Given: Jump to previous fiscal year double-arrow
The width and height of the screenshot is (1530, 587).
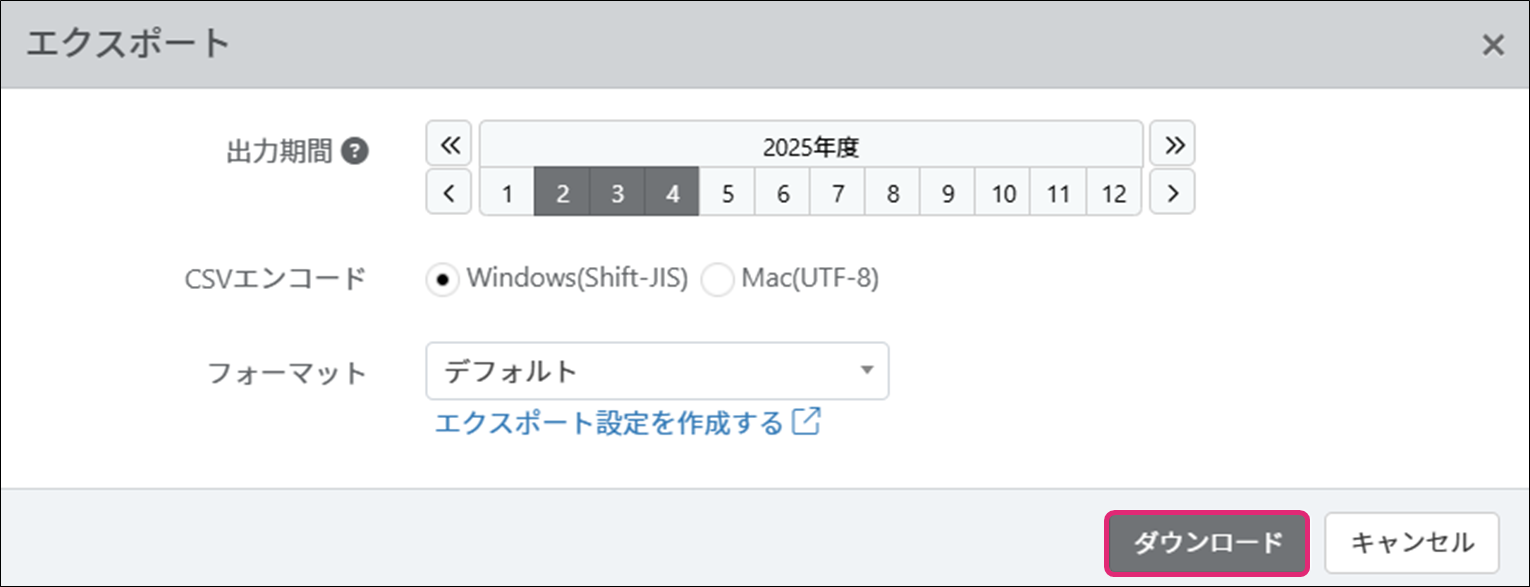Looking at the screenshot, I should click(448, 145).
